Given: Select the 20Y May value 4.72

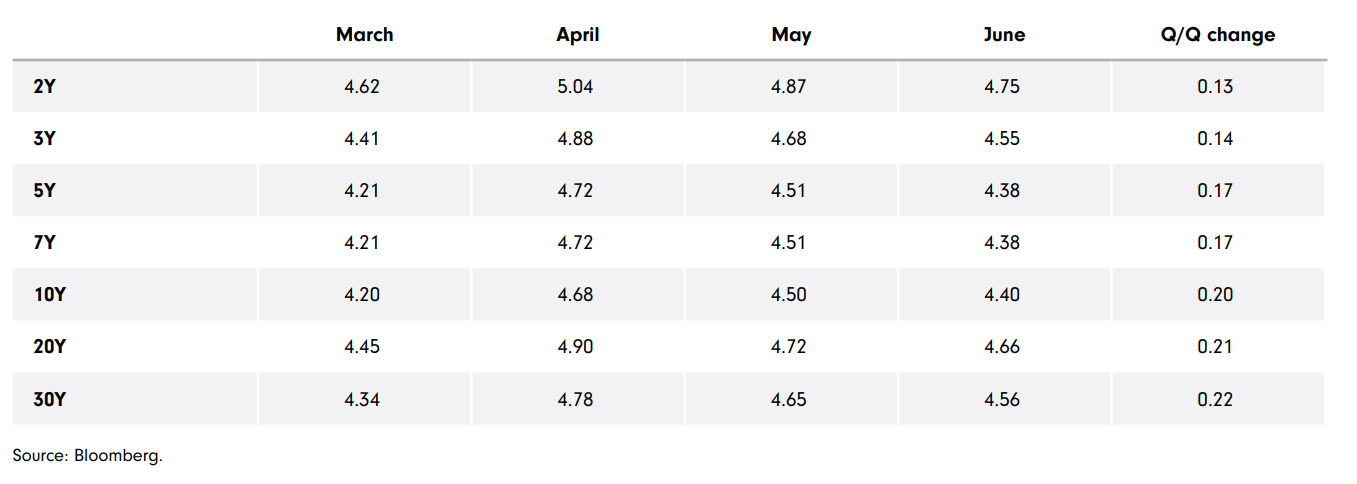Looking at the screenshot, I should click(788, 347).
